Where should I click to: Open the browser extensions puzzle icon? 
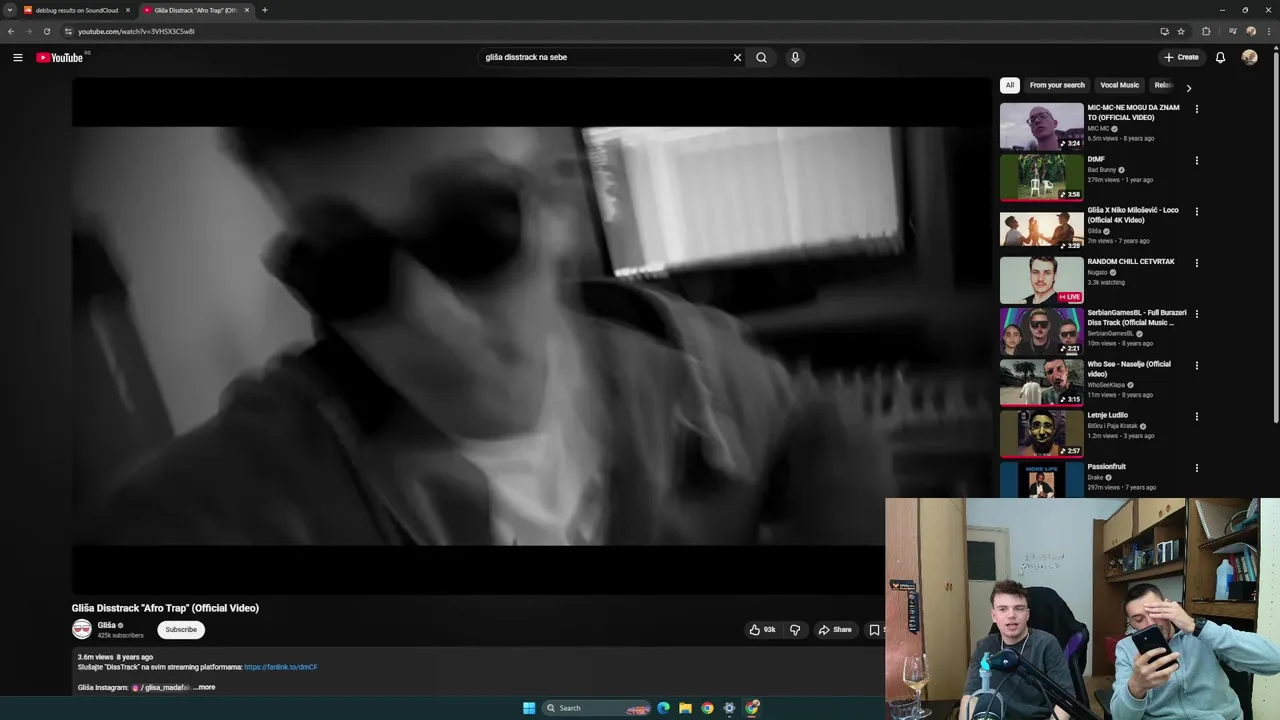click(x=1206, y=31)
